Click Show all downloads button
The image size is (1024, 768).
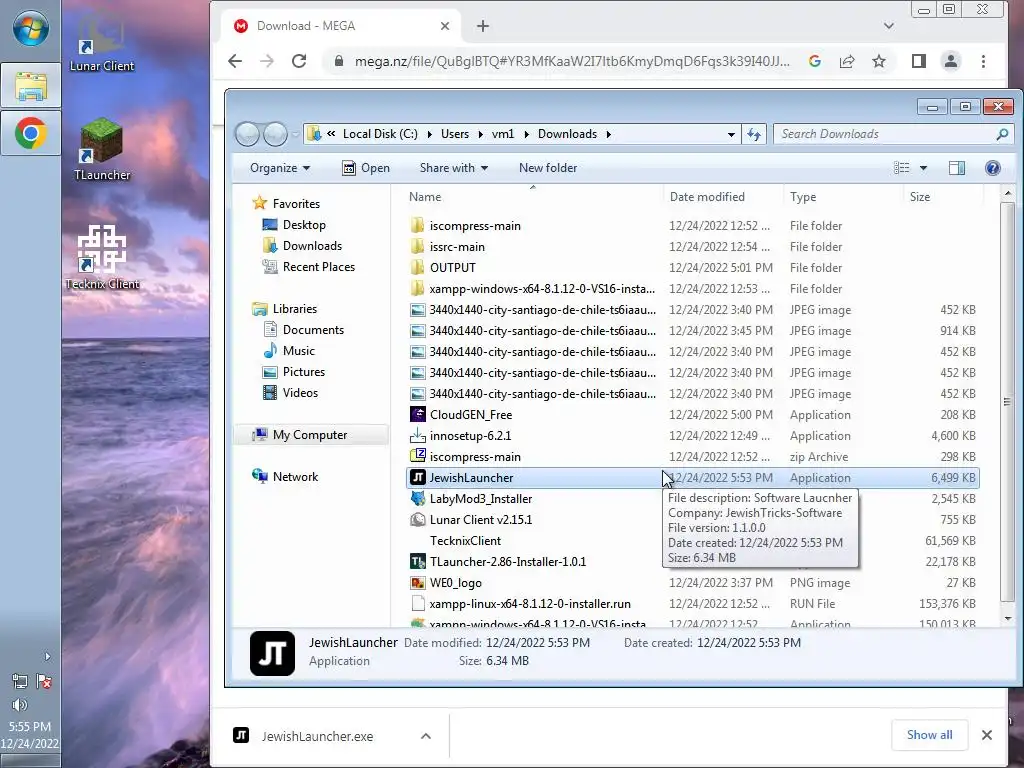(x=929, y=735)
